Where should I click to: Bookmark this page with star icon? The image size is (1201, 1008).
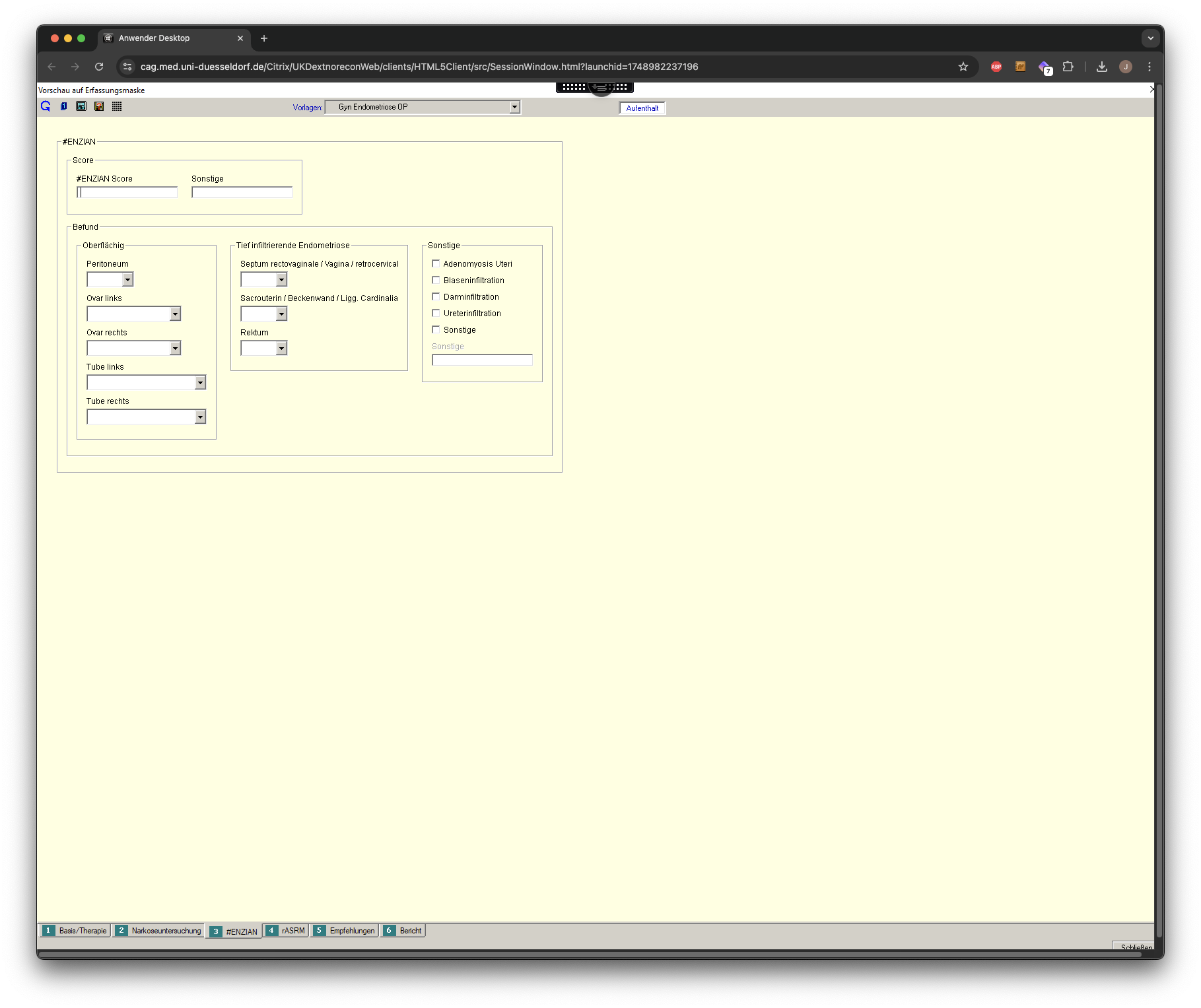click(x=963, y=67)
